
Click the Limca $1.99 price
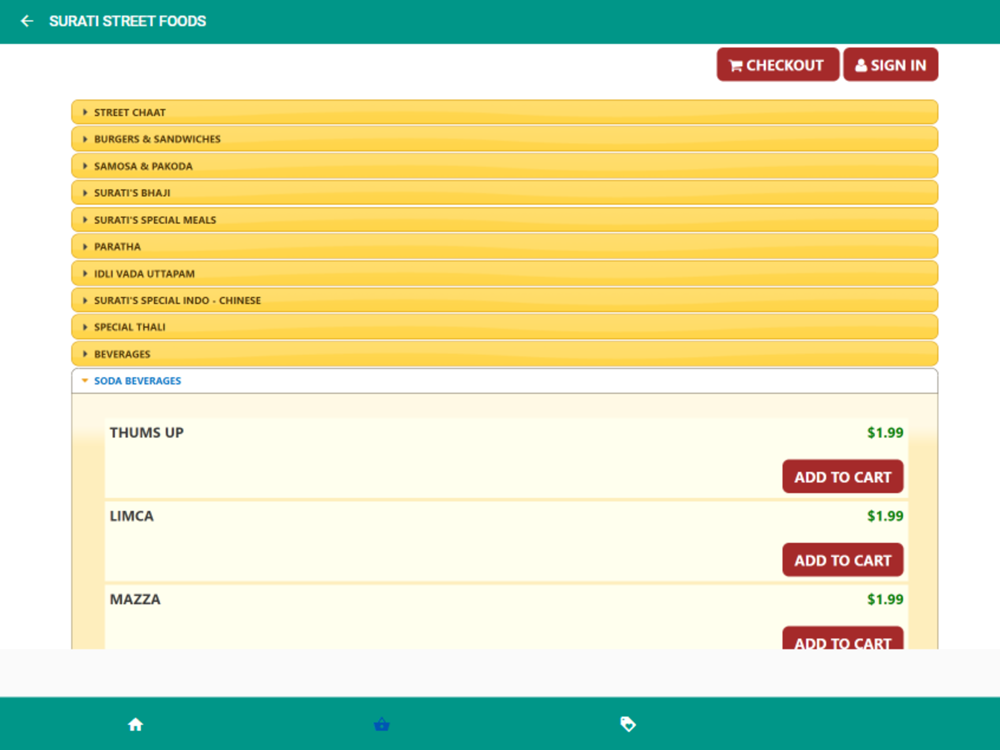click(885, 516)
